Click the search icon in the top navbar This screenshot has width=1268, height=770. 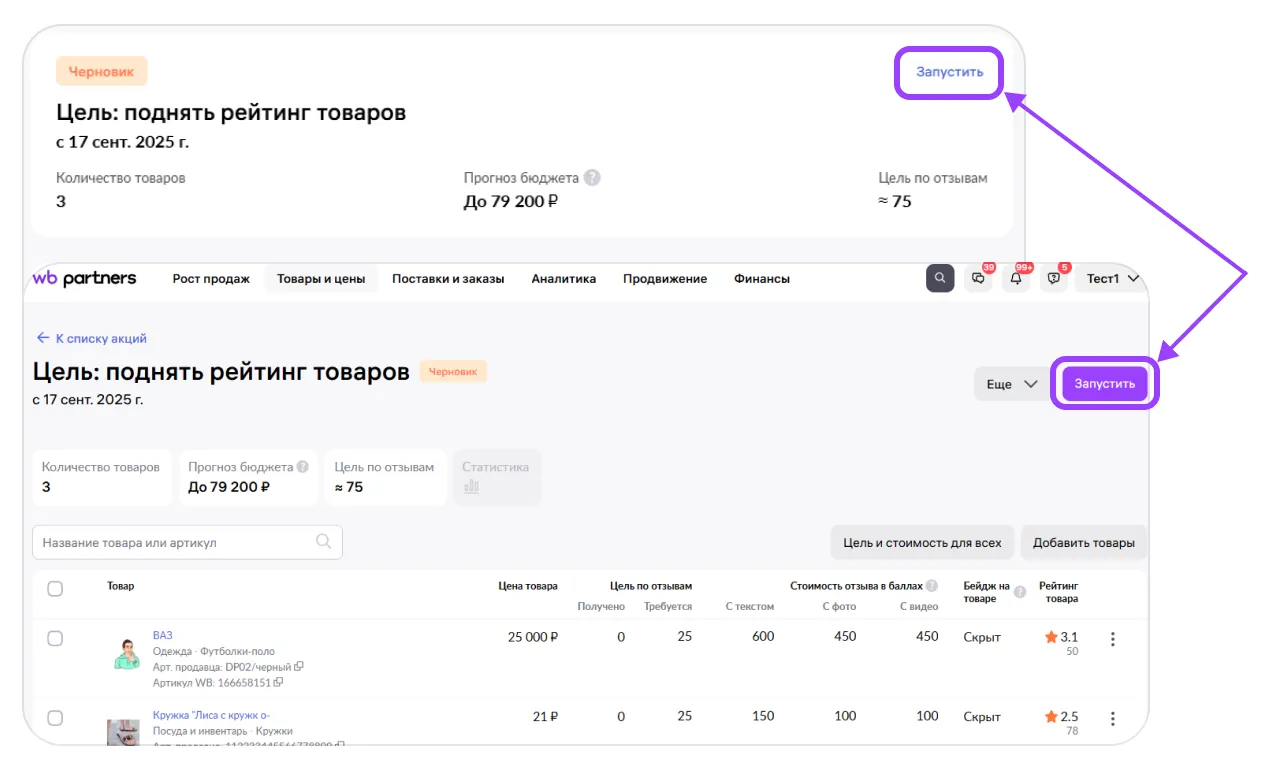click(x=939, y=279)
